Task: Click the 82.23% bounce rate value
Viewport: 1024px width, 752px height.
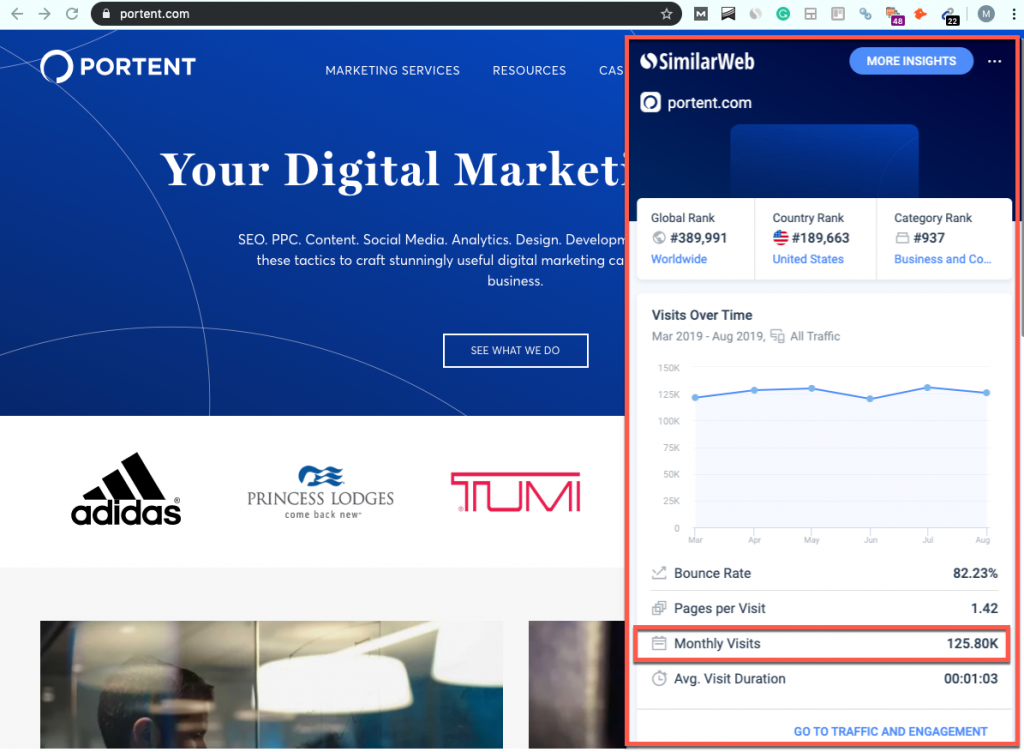Action: coord(975,573)
